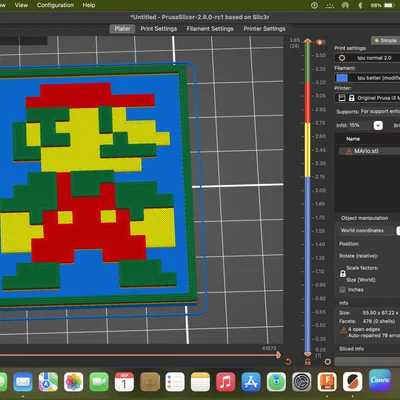This screenshot has height=400, width=400.
Task: Open the View menu
Action: 21,5
